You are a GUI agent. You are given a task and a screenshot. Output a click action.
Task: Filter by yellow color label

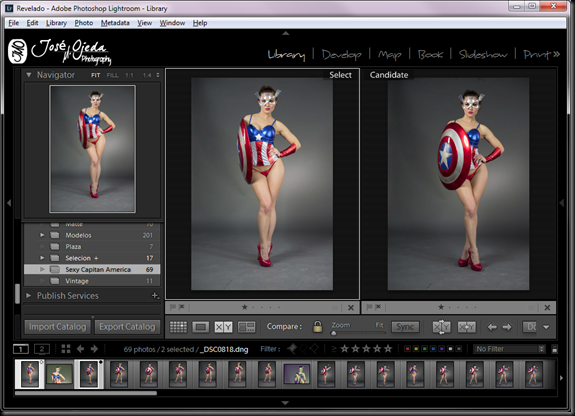coord(416,349)
